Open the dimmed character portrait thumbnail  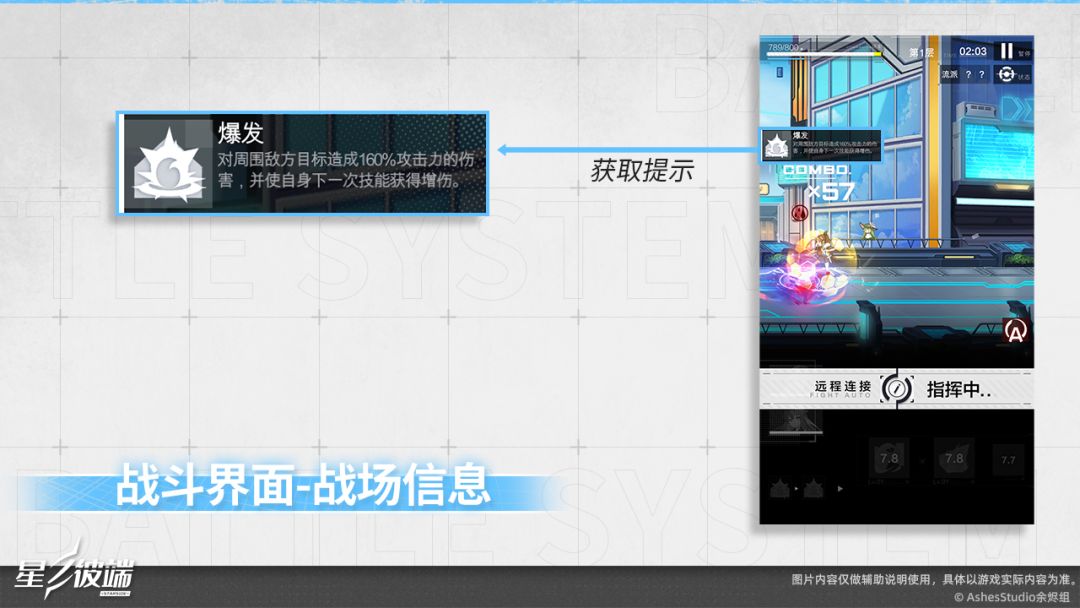[x=796, y=422]
